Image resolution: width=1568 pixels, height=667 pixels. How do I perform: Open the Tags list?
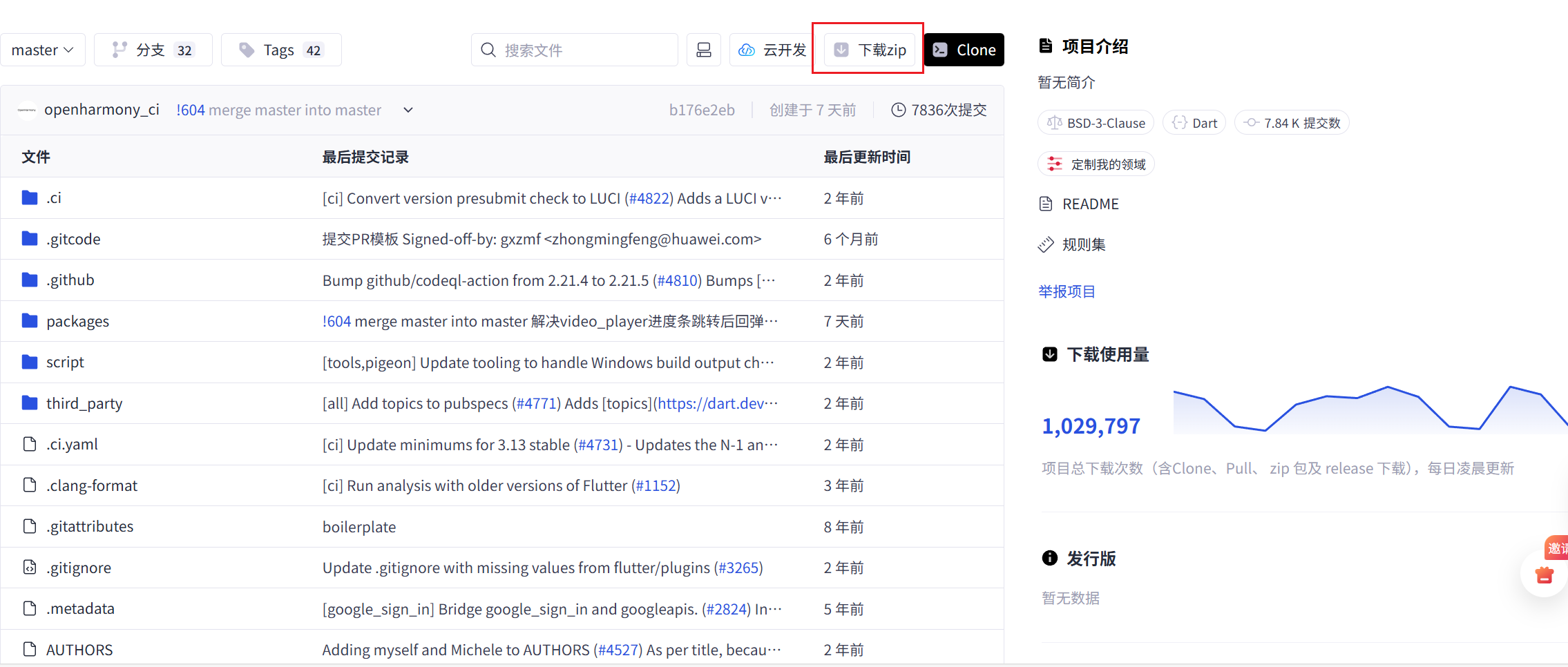[281, 50]
